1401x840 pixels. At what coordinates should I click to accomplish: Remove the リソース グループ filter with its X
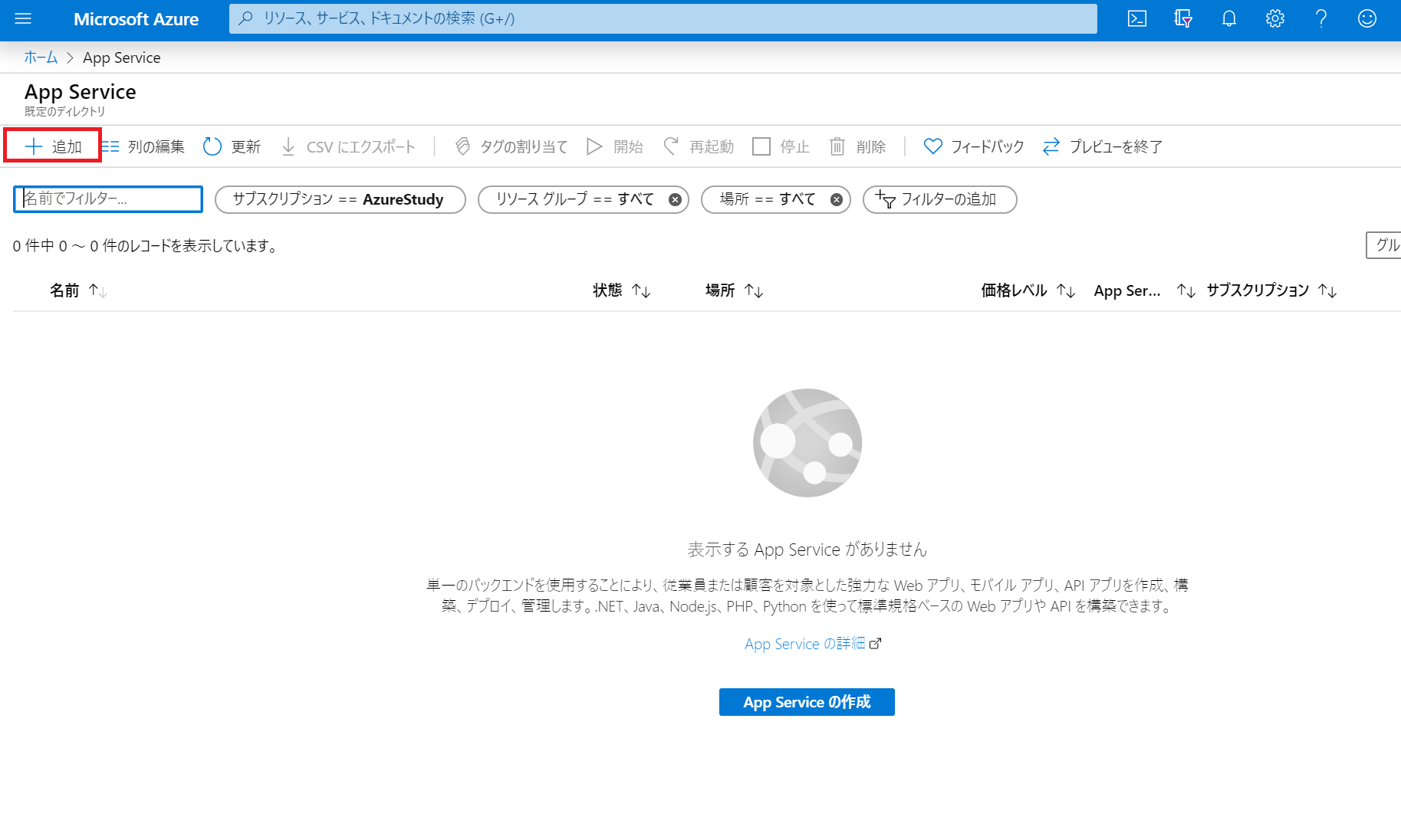point(675,200)
